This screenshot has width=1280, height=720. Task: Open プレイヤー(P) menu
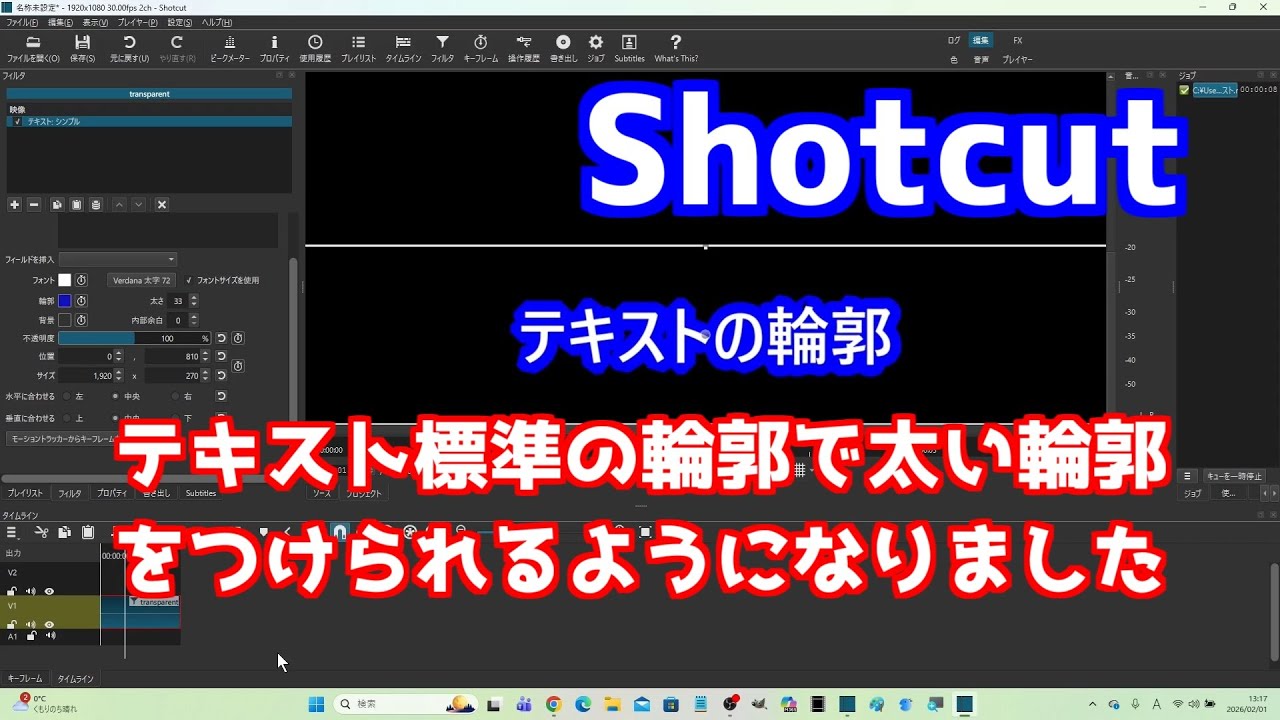137,22
